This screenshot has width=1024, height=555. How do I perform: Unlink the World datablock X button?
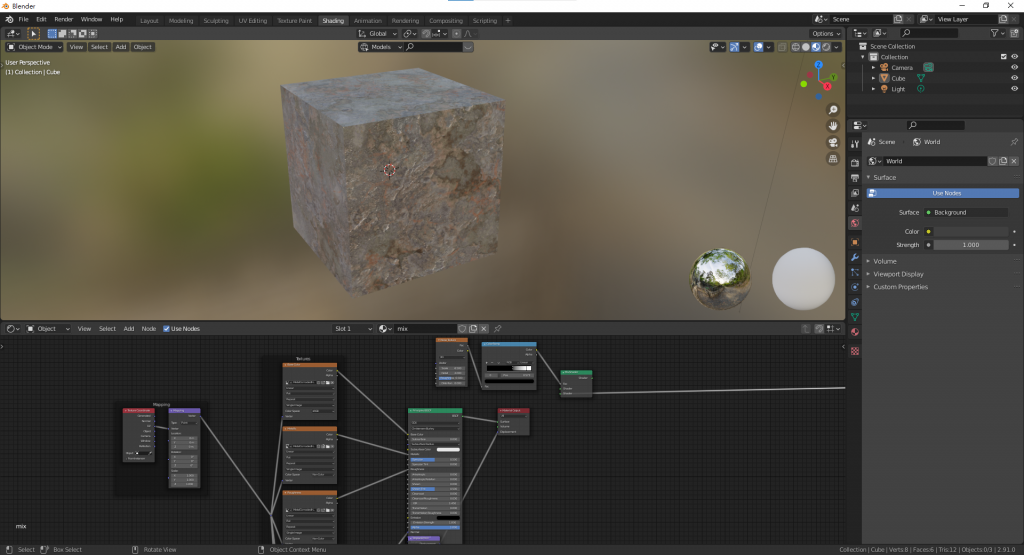(1014, 161)
